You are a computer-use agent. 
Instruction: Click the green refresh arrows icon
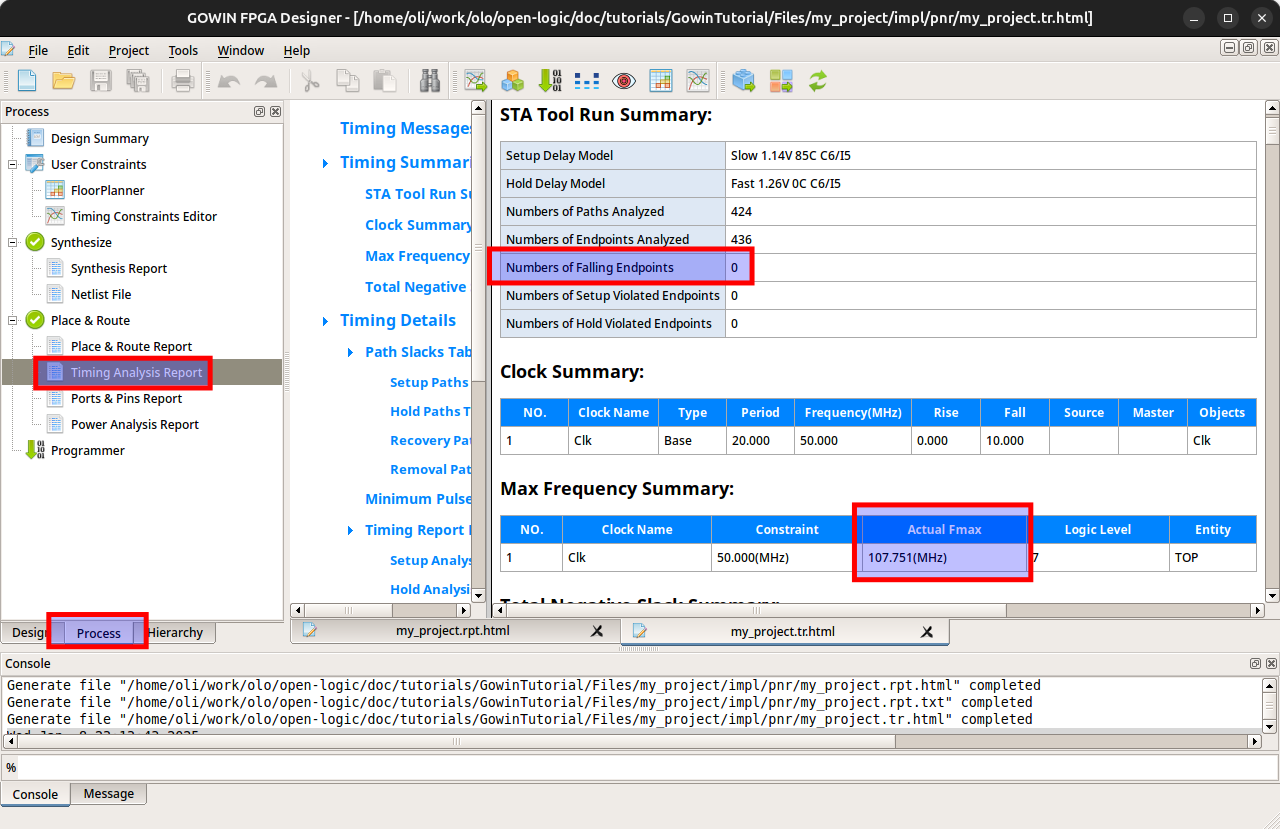818,81
